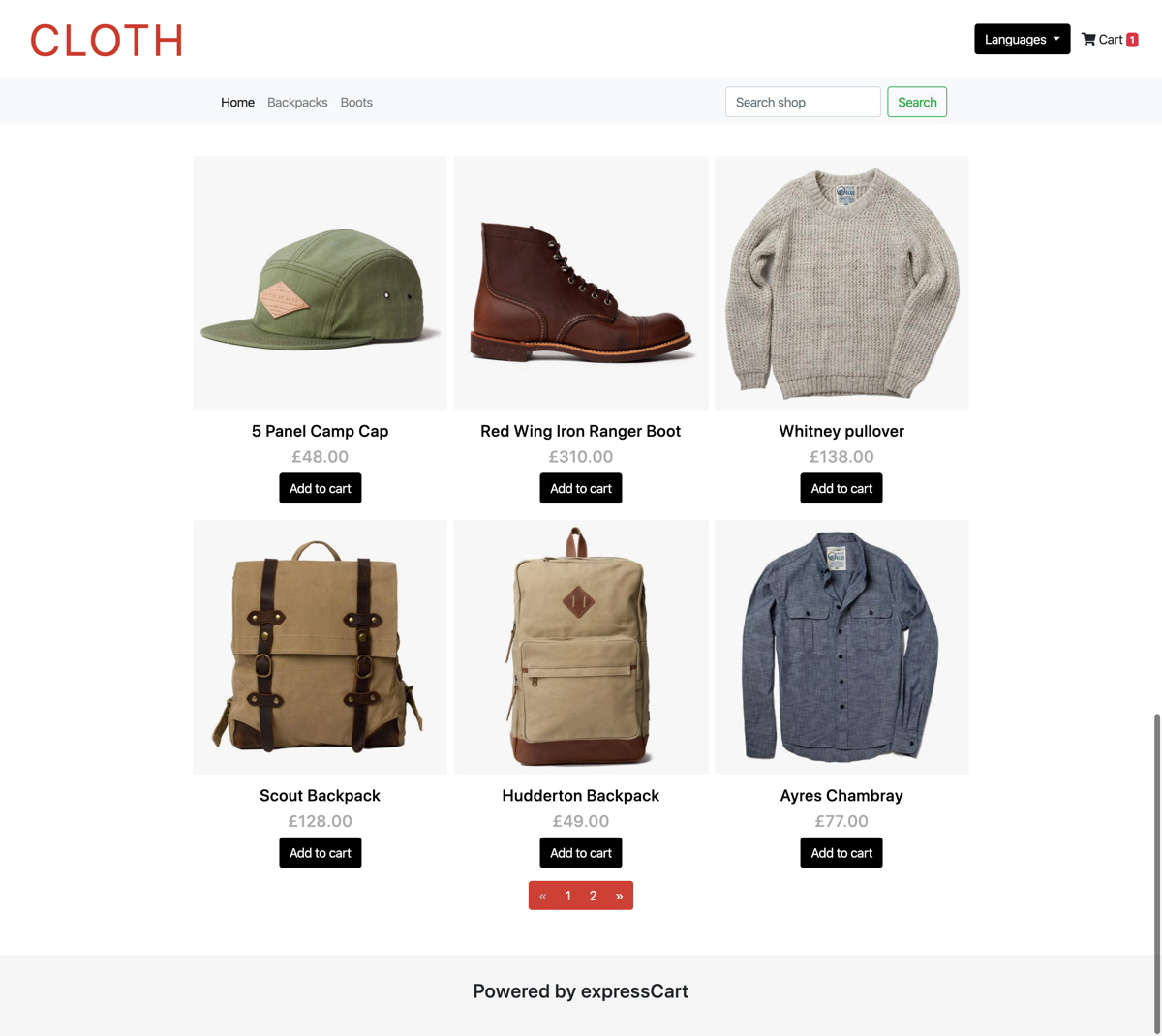Viewport: 1162px width, 1036px height.
Task: Click the red cart count badge
Action: tap(1132, 40)
